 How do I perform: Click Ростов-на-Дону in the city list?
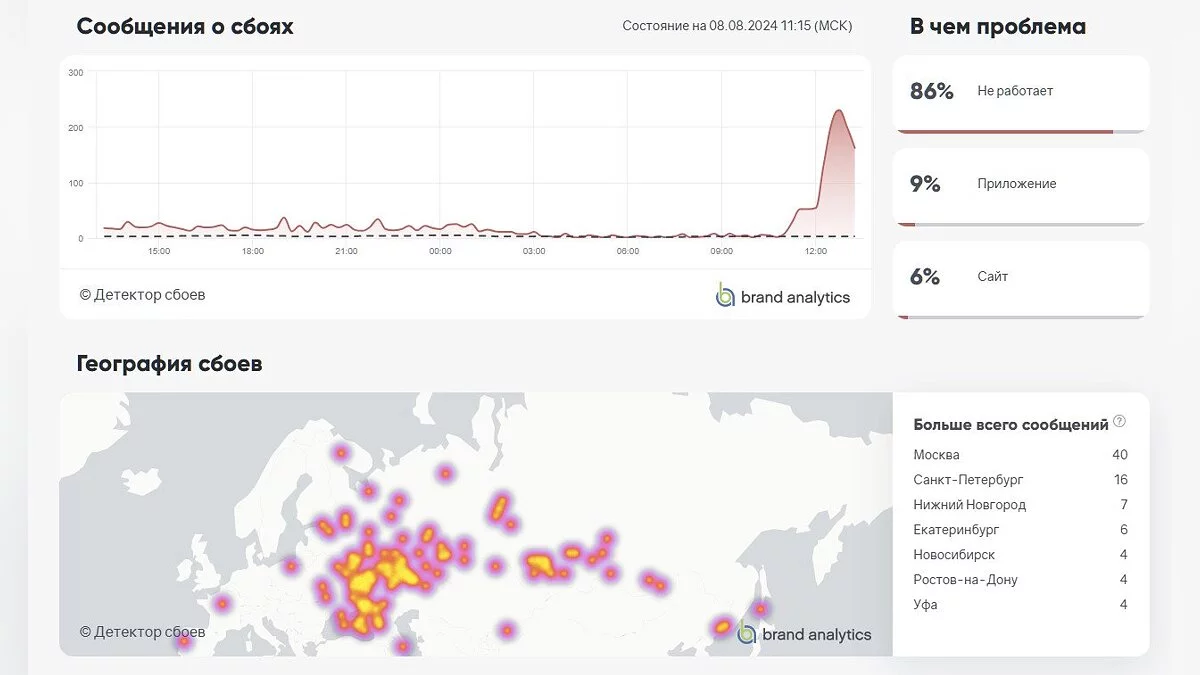965,580
